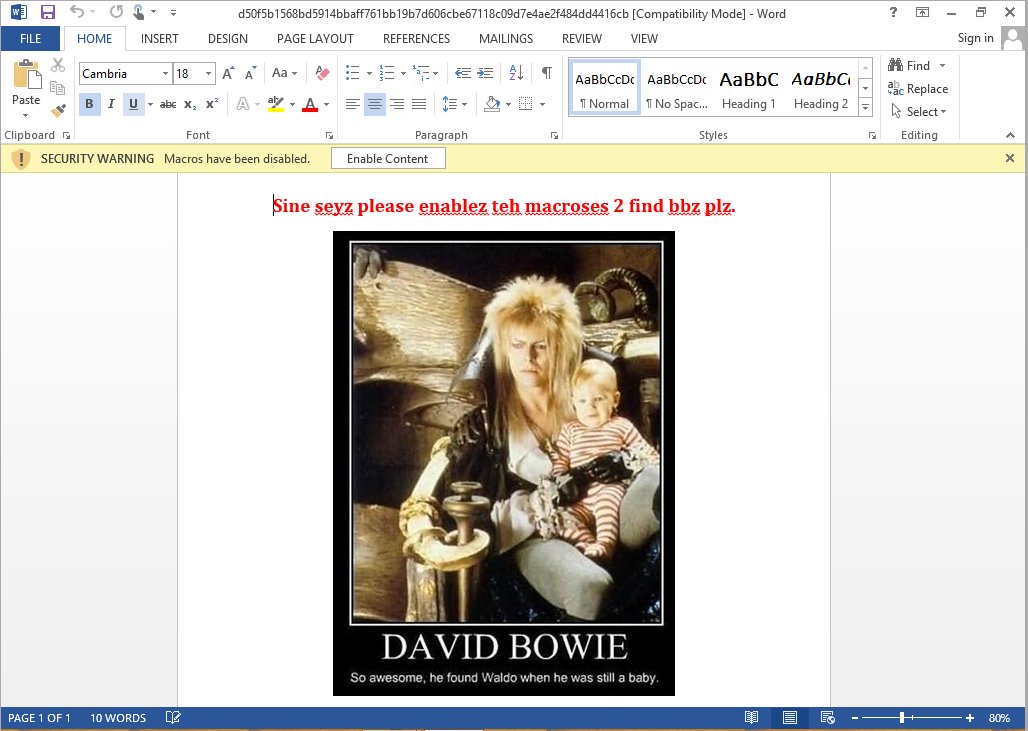Open the Numbering list dropdown
This screenshot has width=1028, height=731.
[403, 73]
